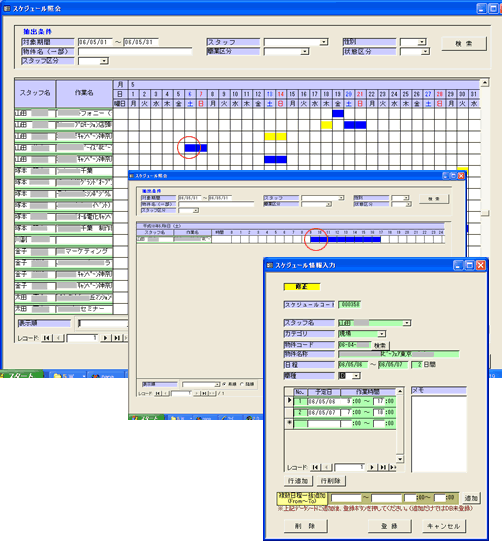This screenshot has height=541, width=502.
Task: Go to next record in schedule input dialog
Action: [372, 467]
